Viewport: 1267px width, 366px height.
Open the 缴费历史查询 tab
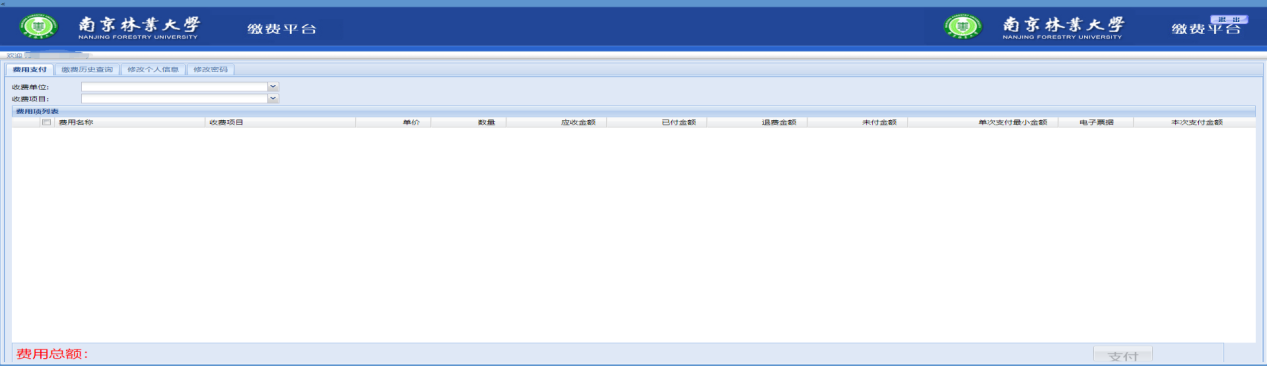(86, 70)
